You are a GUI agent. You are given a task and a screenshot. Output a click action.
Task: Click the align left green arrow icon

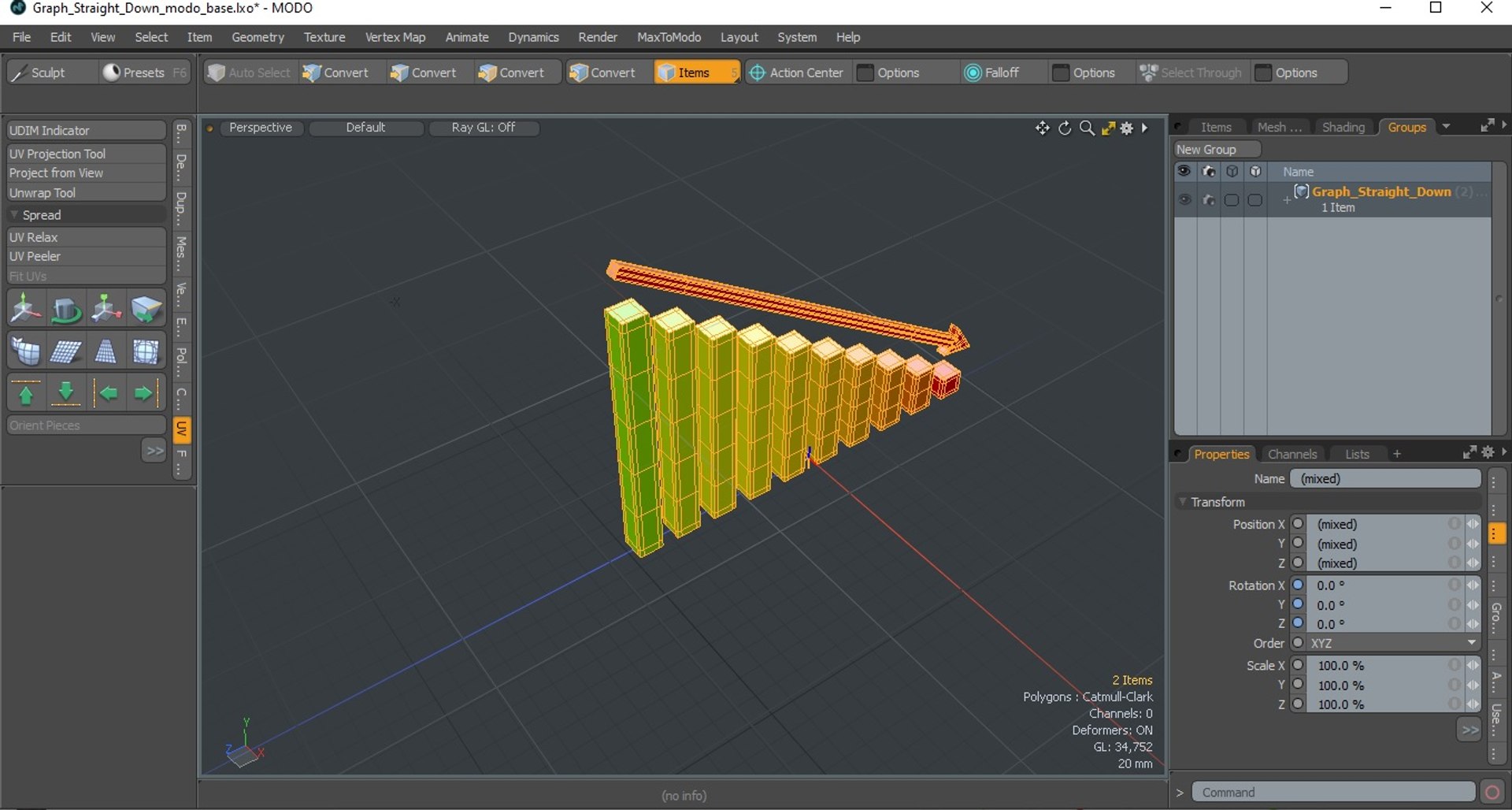click(x=106, y=393)
